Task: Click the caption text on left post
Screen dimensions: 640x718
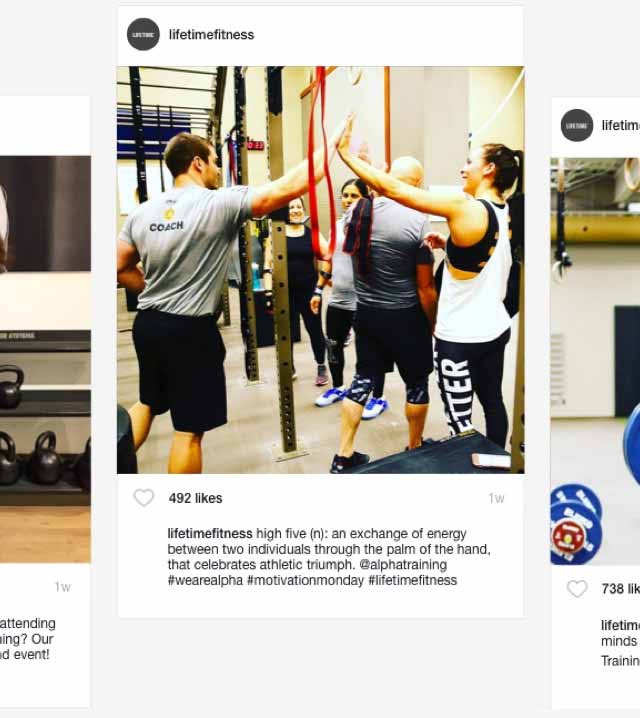Action: (x=27, y=639)
